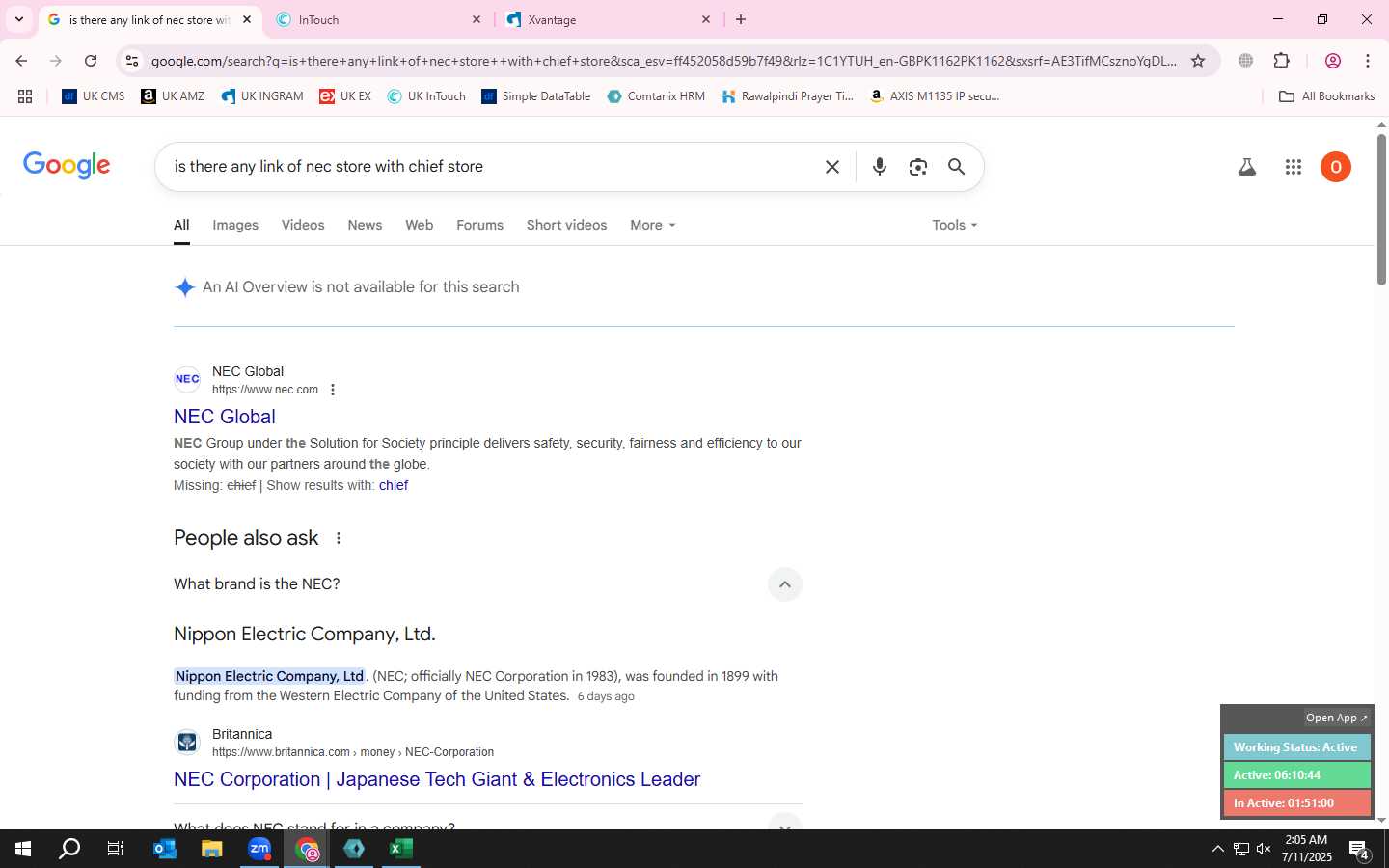The height and width of the screenshot is (868, 1389).
Task: Search by image with camera lens icon
Action: [917, 167]
